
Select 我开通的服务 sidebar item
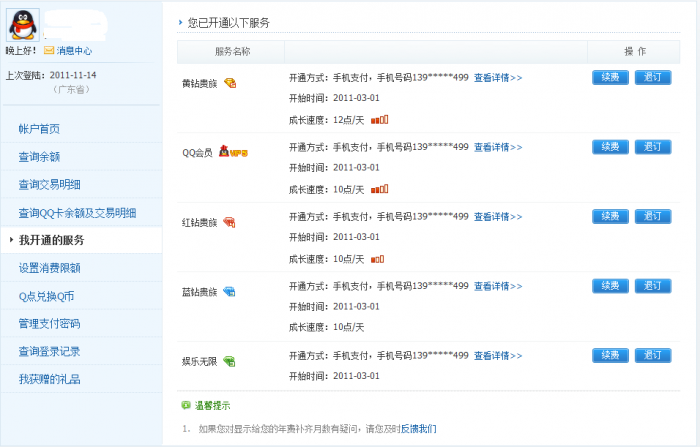tap(51, 240)
